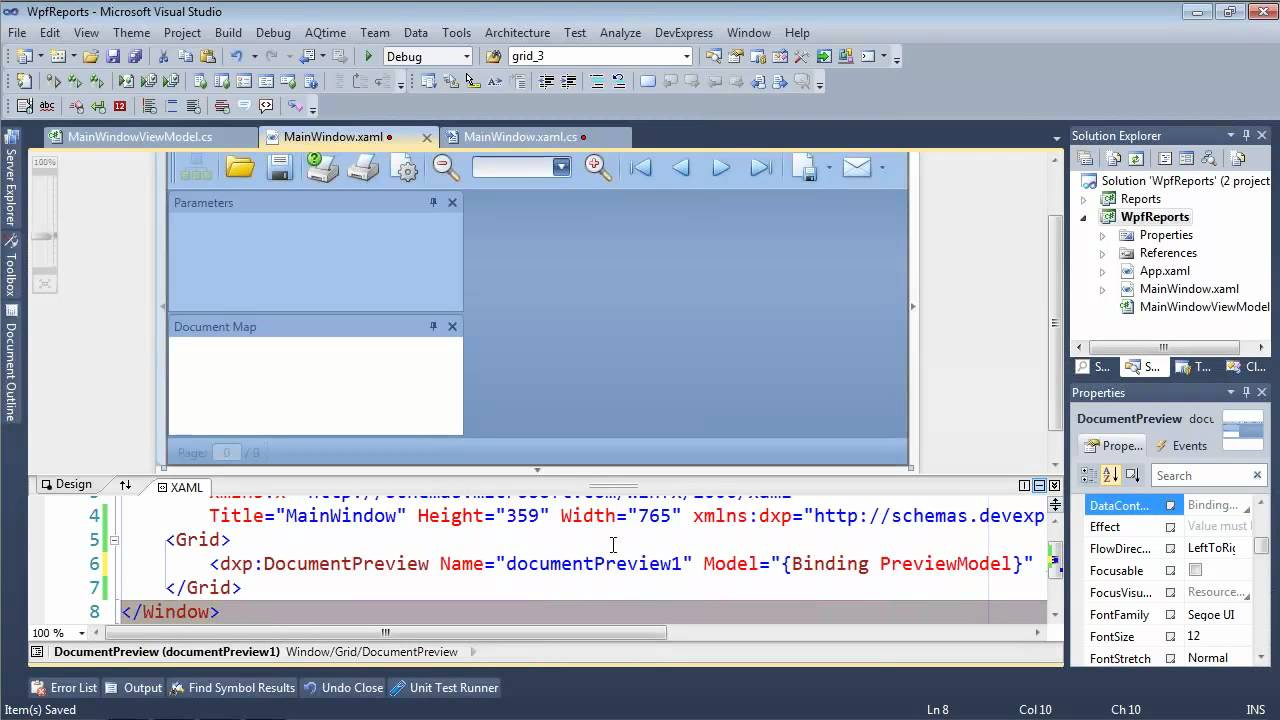Screen dimensions: 1280x720
Task: Click Page Setup gear icon in preview
Action: click(404, 167)
